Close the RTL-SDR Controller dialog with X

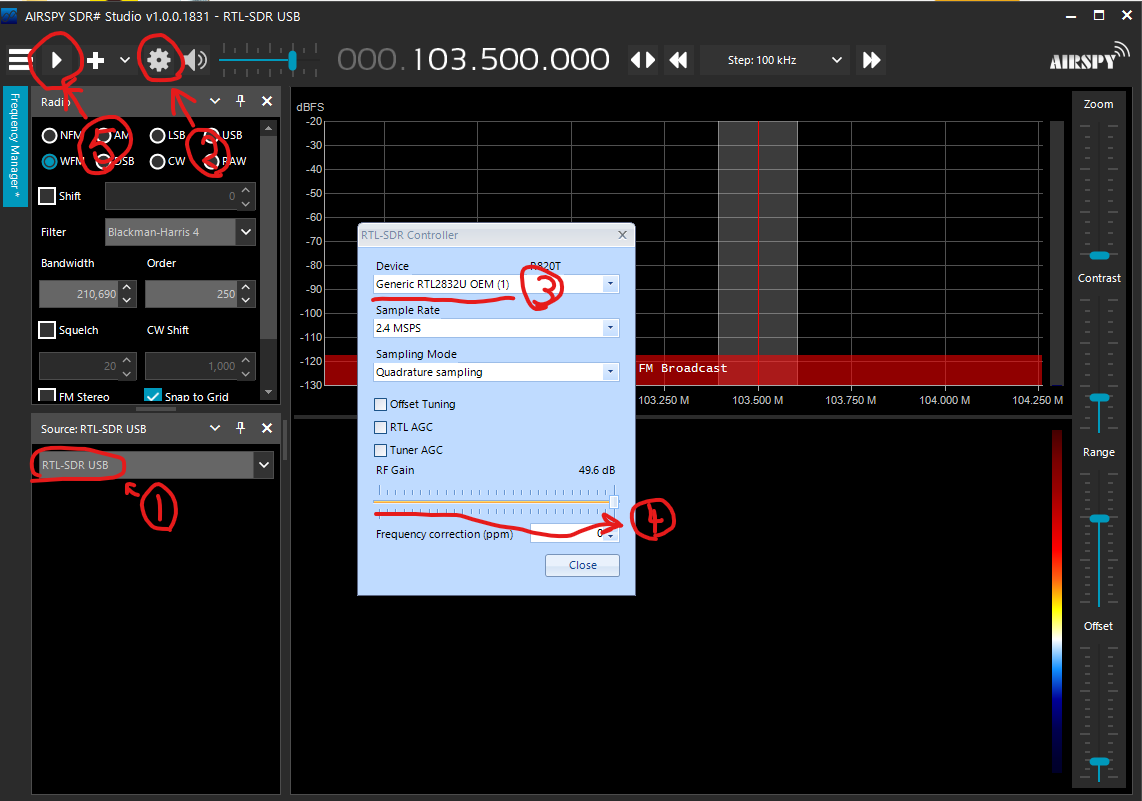click(x=622, y=234)
